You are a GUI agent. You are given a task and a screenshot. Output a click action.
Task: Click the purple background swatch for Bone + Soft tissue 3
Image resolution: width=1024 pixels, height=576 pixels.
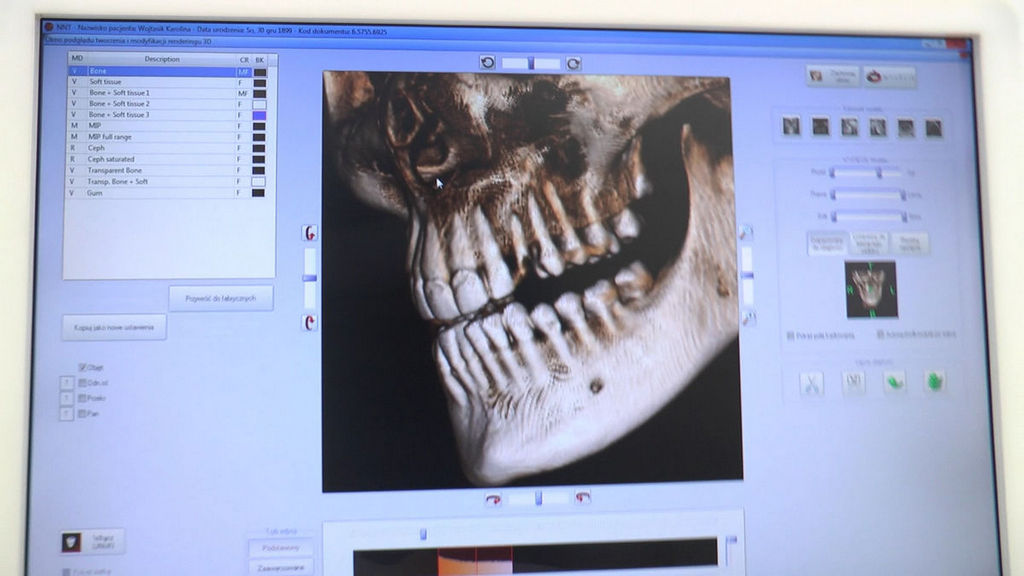(x=259, y=115)
